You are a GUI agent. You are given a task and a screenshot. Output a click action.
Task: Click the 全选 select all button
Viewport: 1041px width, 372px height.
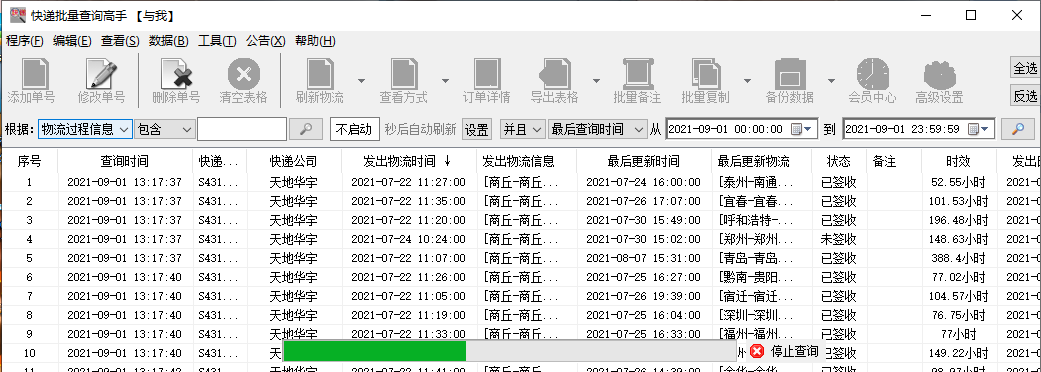click(1025, 68)
